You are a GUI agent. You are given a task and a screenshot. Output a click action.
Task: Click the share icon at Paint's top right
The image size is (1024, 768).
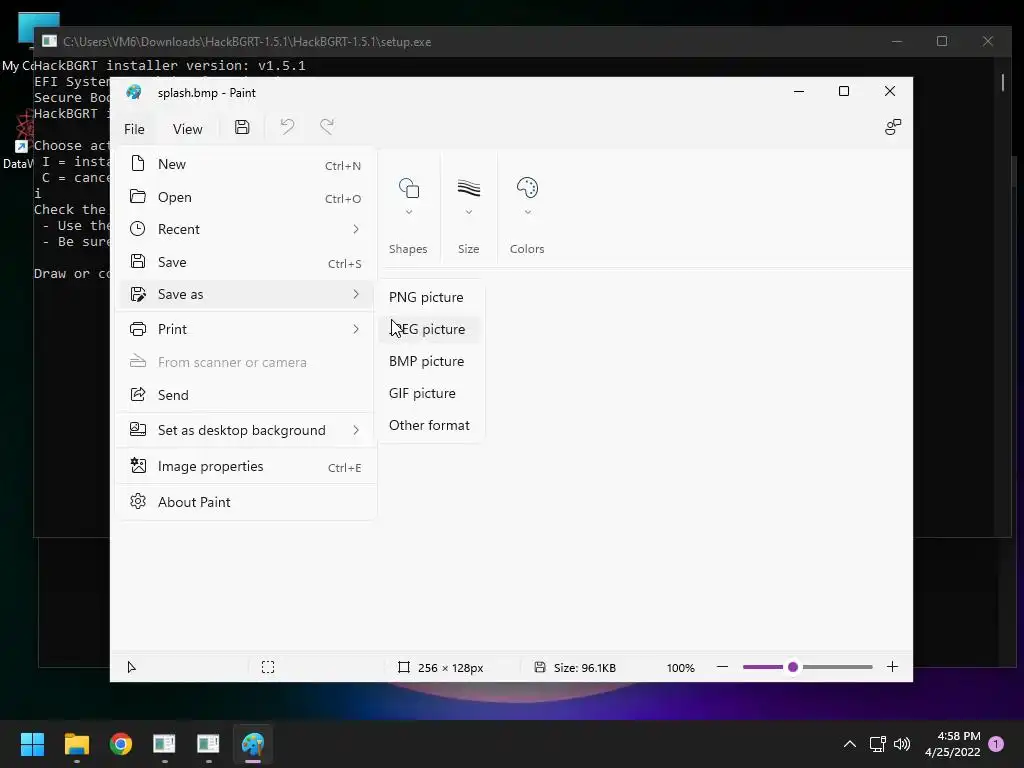tap(893, 127)
